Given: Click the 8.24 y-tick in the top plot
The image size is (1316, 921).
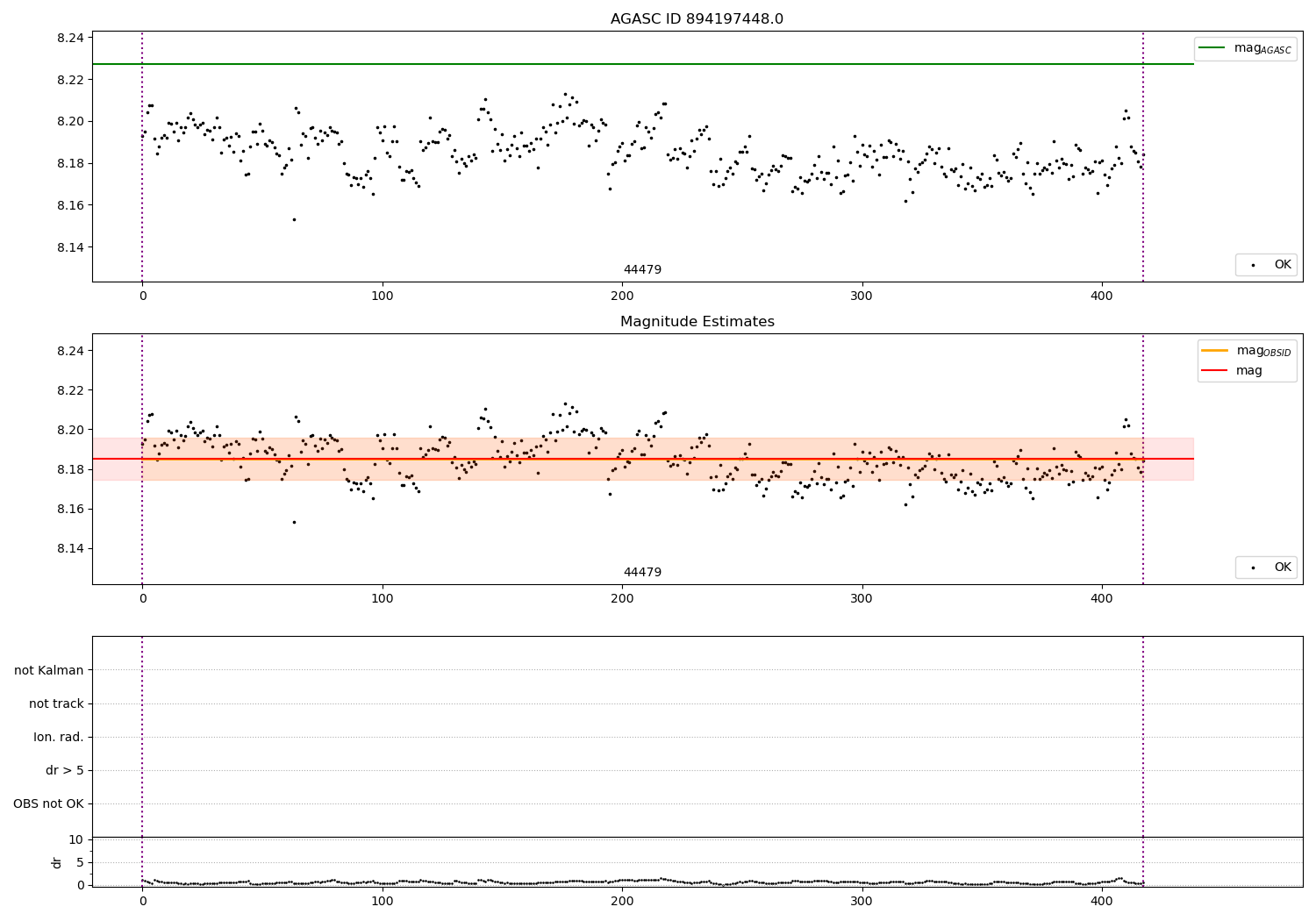Looking at the screenshot, I should [71, 38].
